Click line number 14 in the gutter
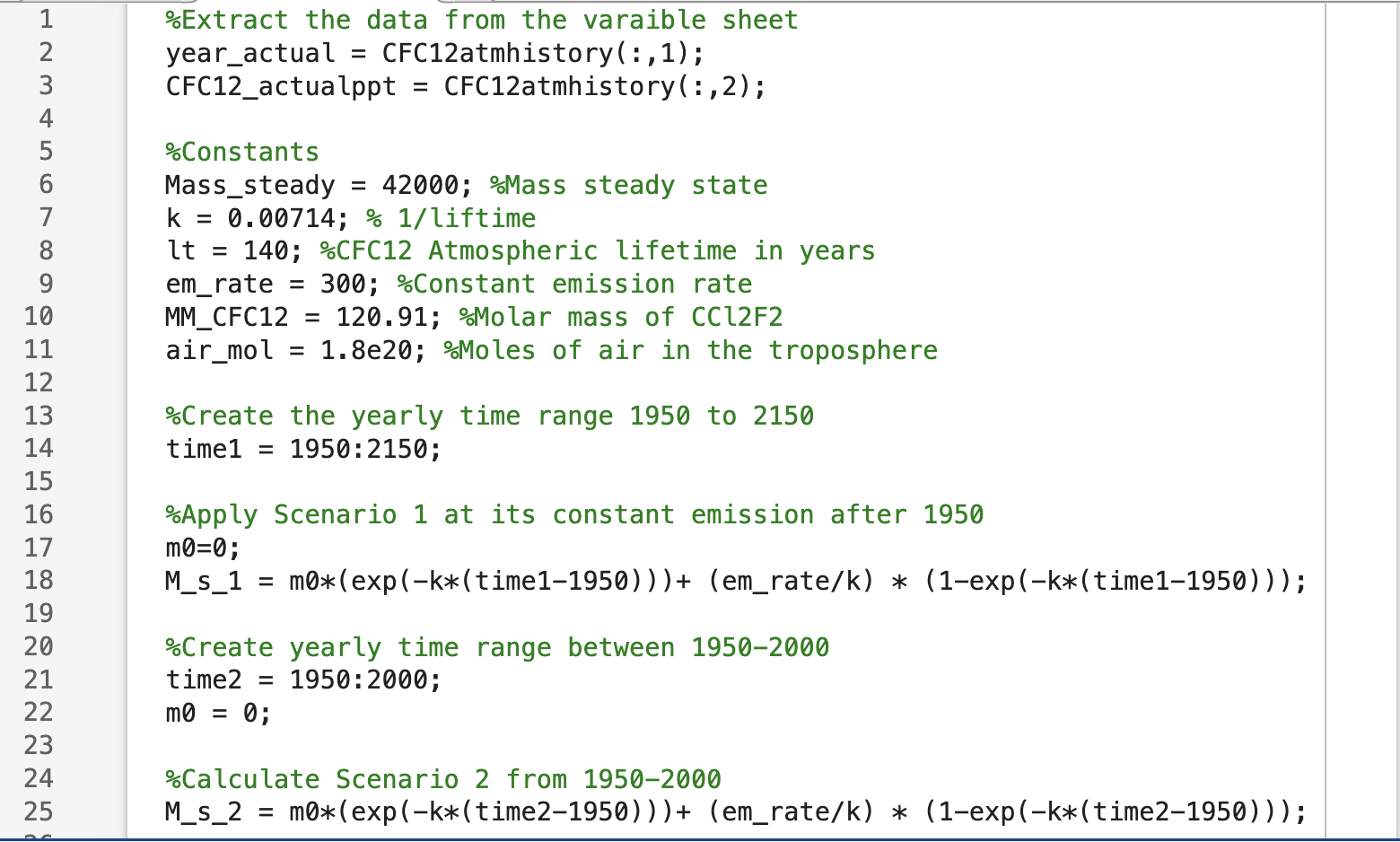 click(x=39, y=448)
